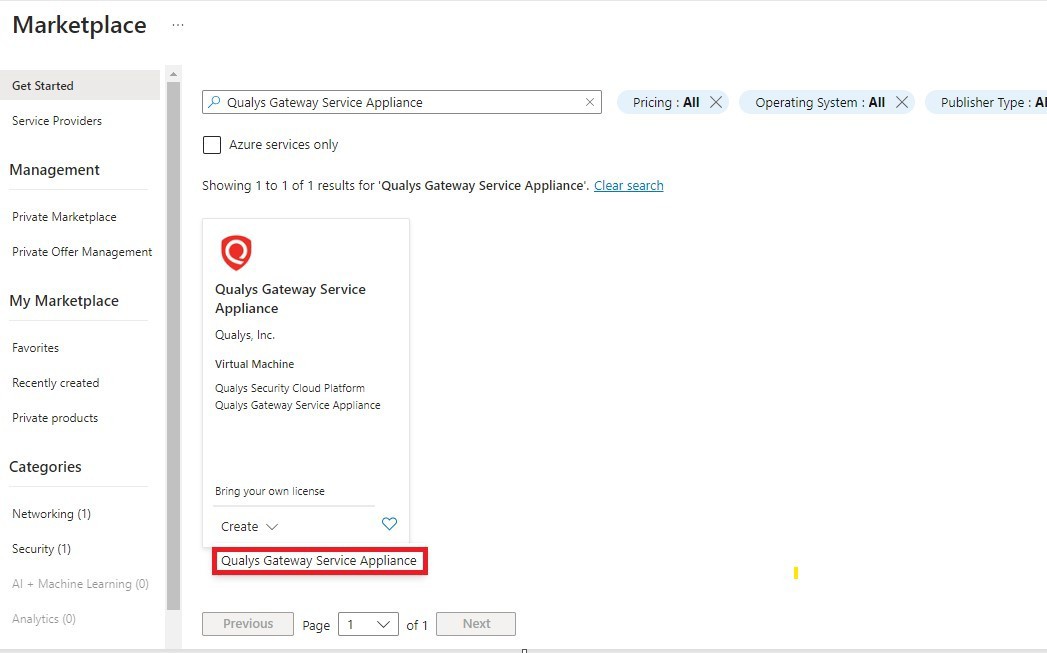Click the Qualys logo on the product tile
Screen dimensions: 1047x653
(x=236, y=252)
